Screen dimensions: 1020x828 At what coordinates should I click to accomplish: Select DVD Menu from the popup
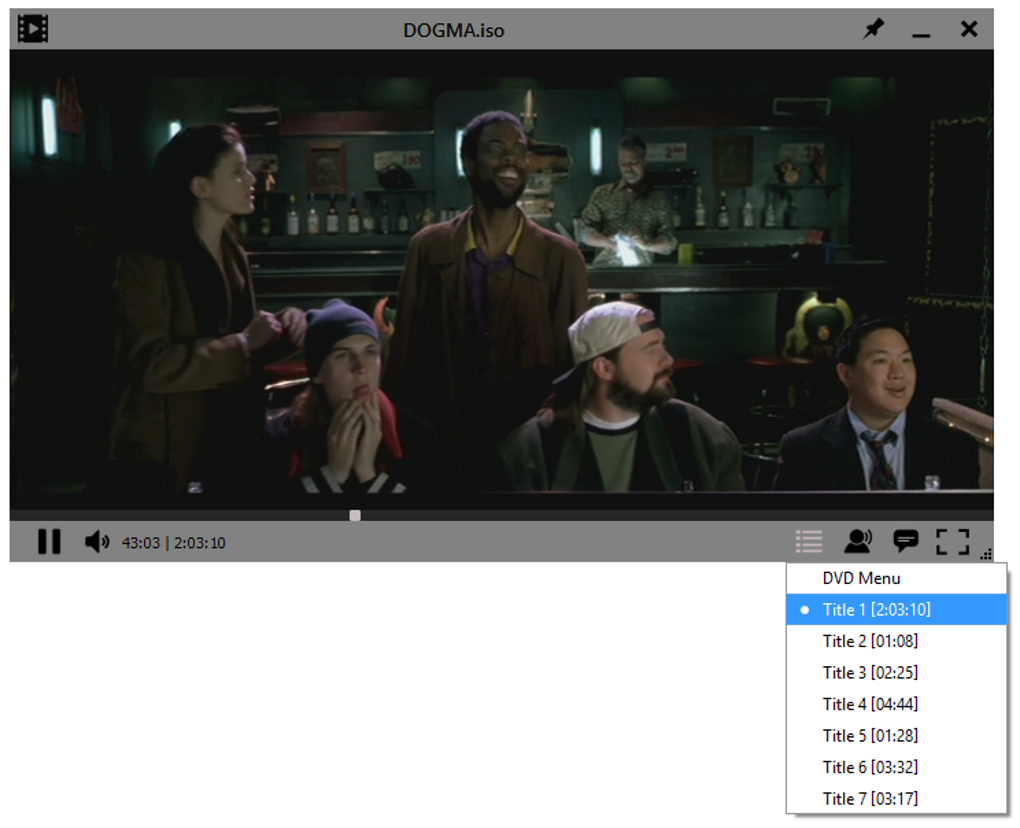click(x=896, y=578)
